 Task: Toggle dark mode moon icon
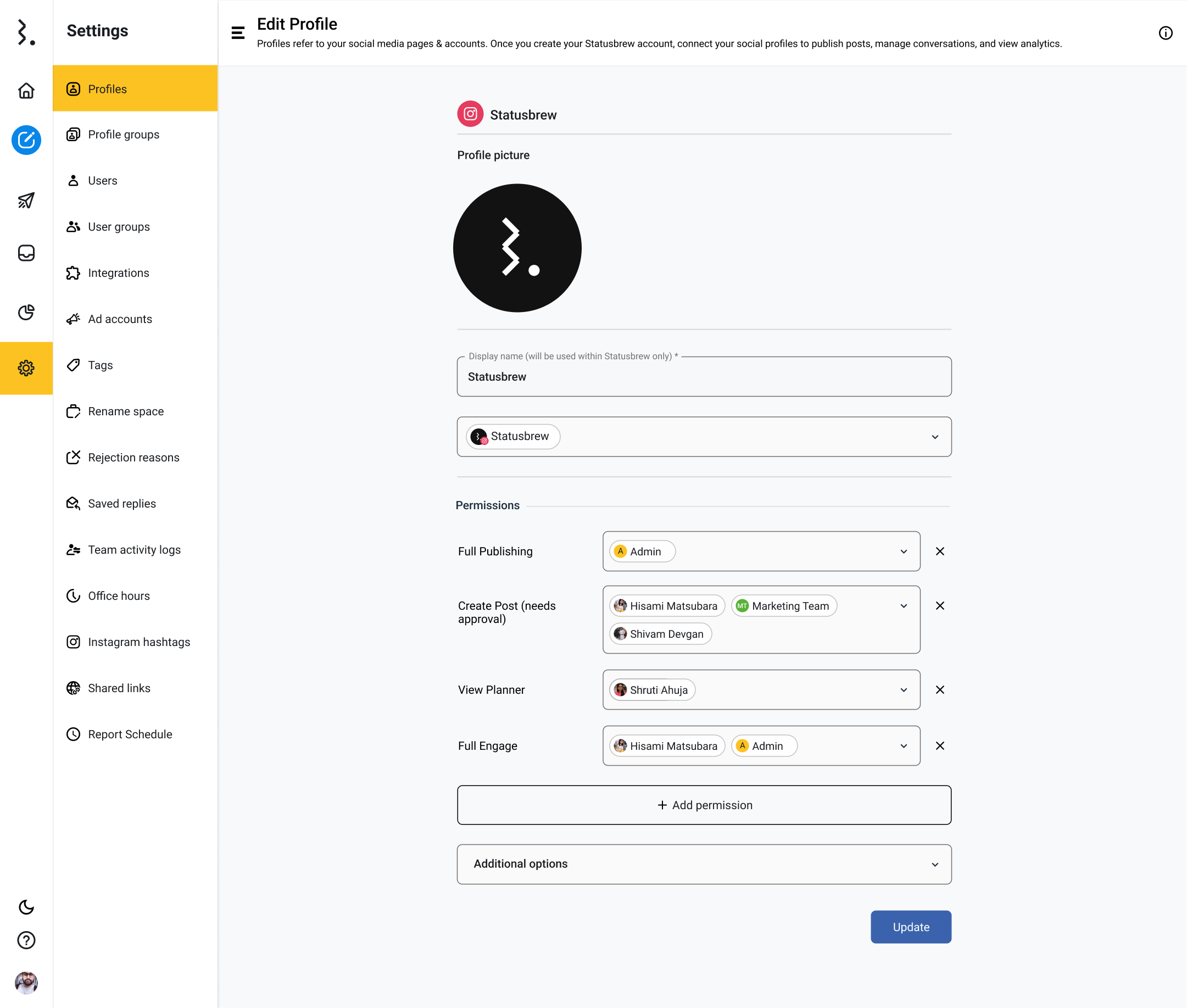26,907
